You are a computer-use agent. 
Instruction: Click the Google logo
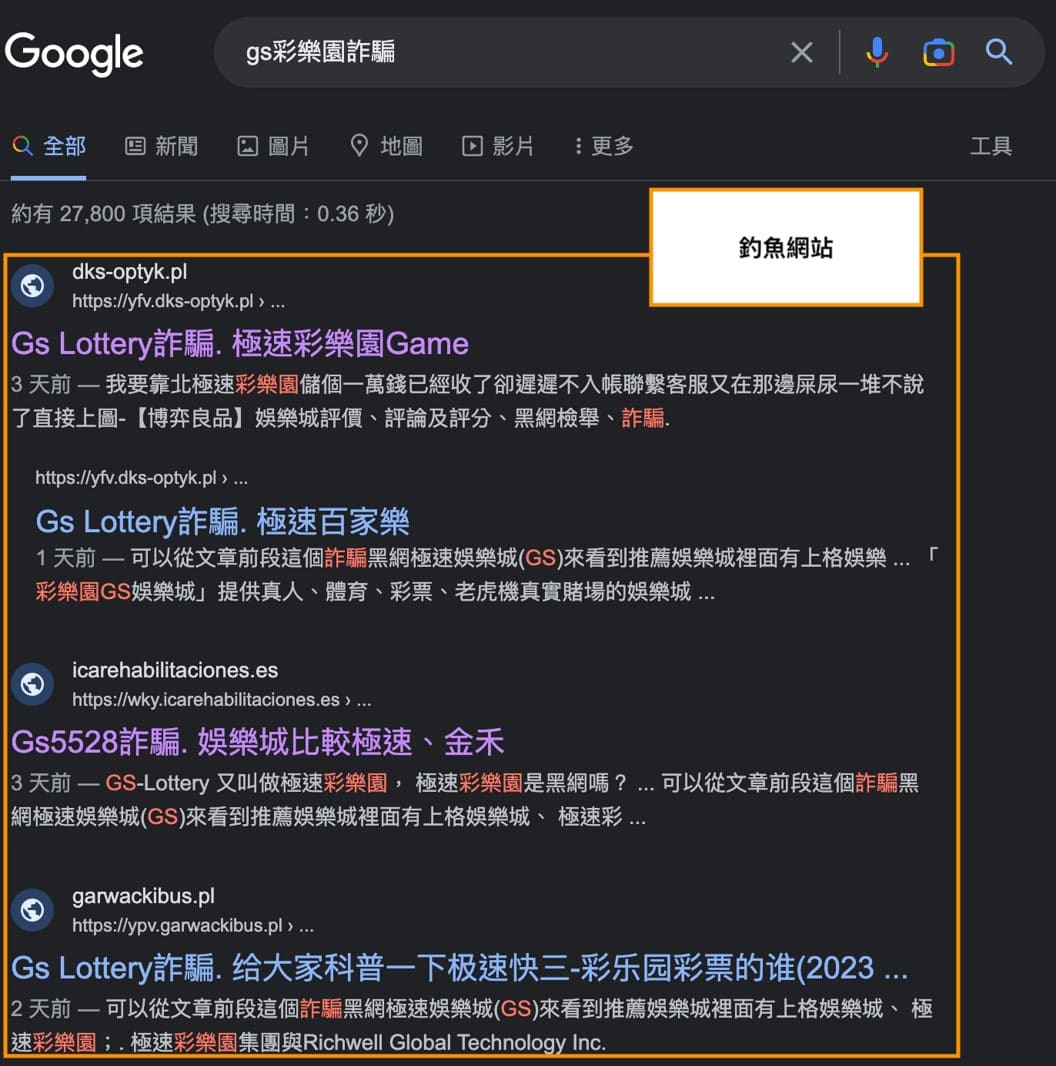[x=74, y=54]
